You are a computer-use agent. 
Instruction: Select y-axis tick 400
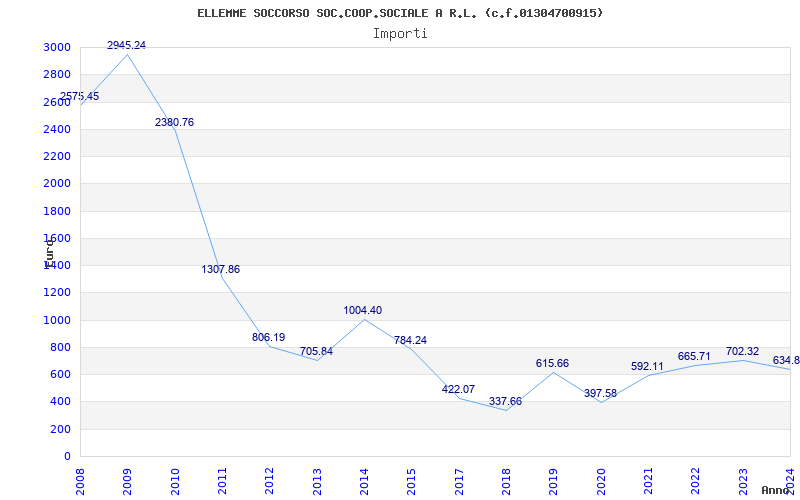[x=62, y=402]
